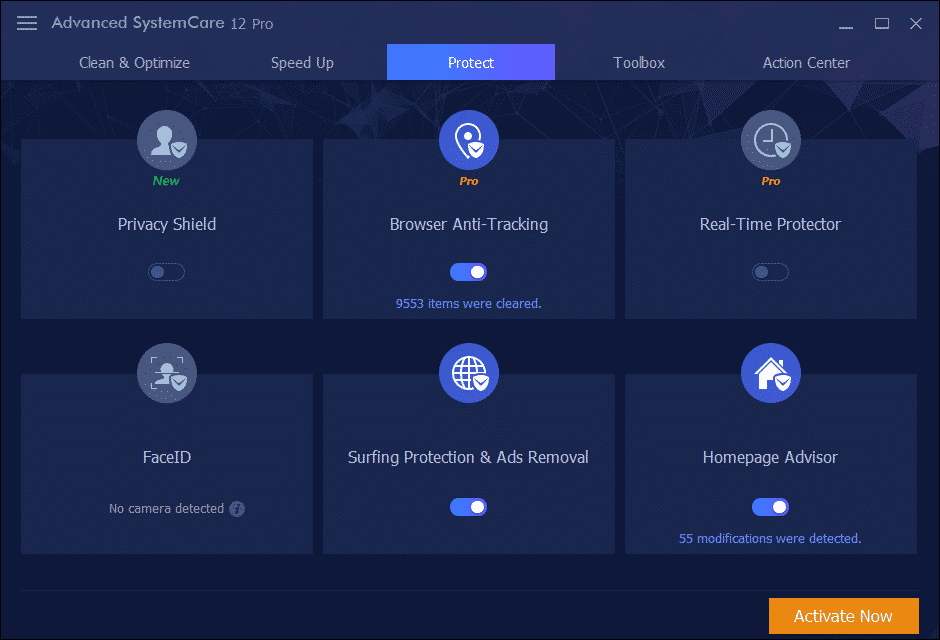This screenshot has width=940, height=640.
Task: Click the FaceID title
Action: 167,457
